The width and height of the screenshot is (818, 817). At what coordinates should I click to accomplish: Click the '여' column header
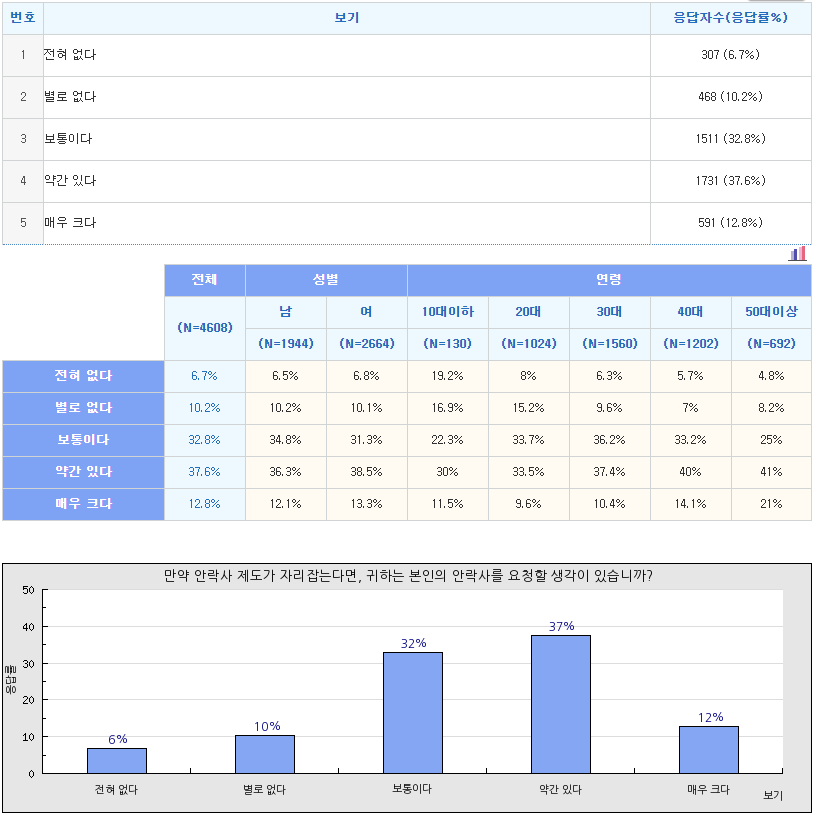(366, 312)
